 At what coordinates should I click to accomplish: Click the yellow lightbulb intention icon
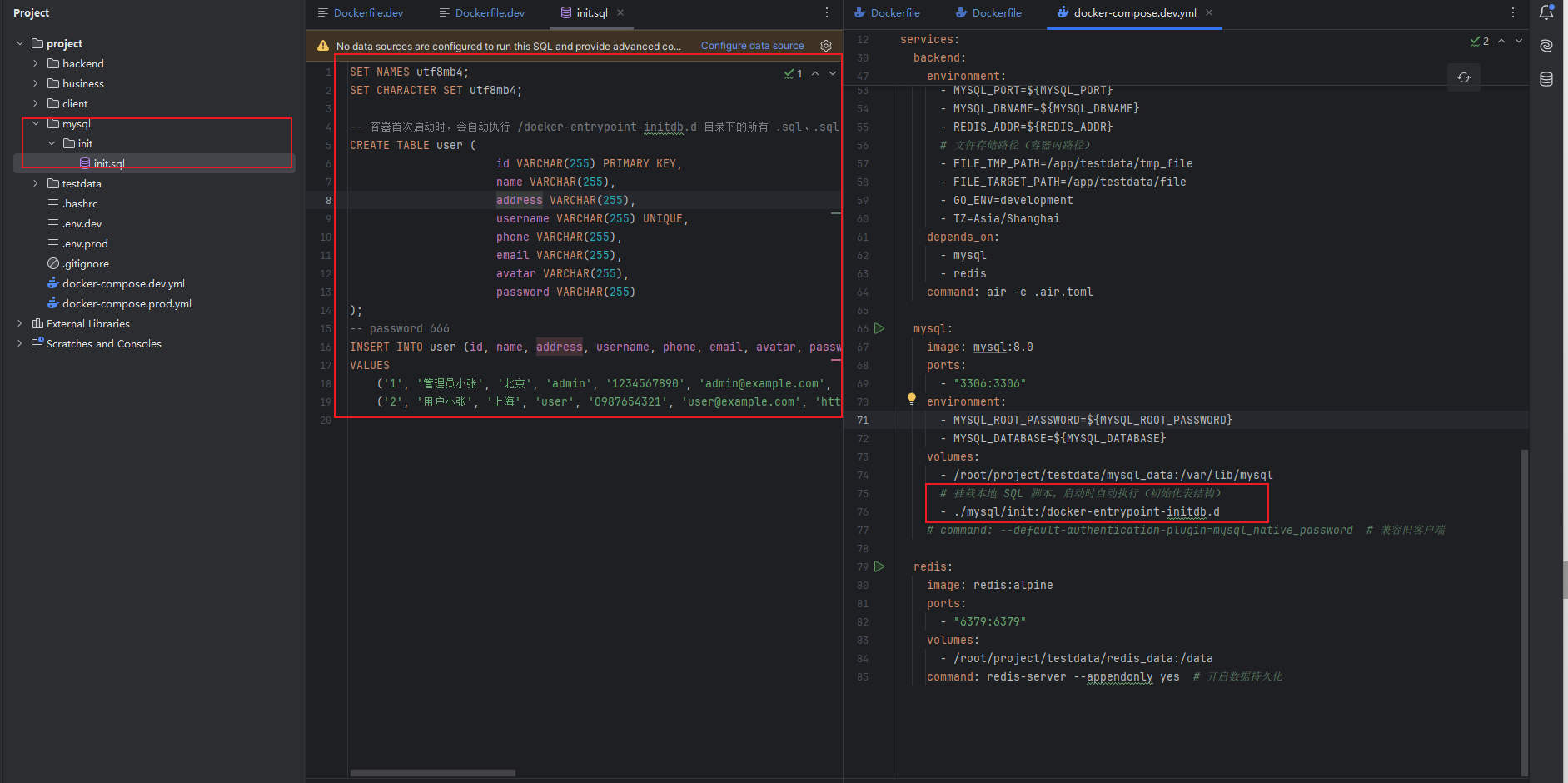[x=912, y=399]
